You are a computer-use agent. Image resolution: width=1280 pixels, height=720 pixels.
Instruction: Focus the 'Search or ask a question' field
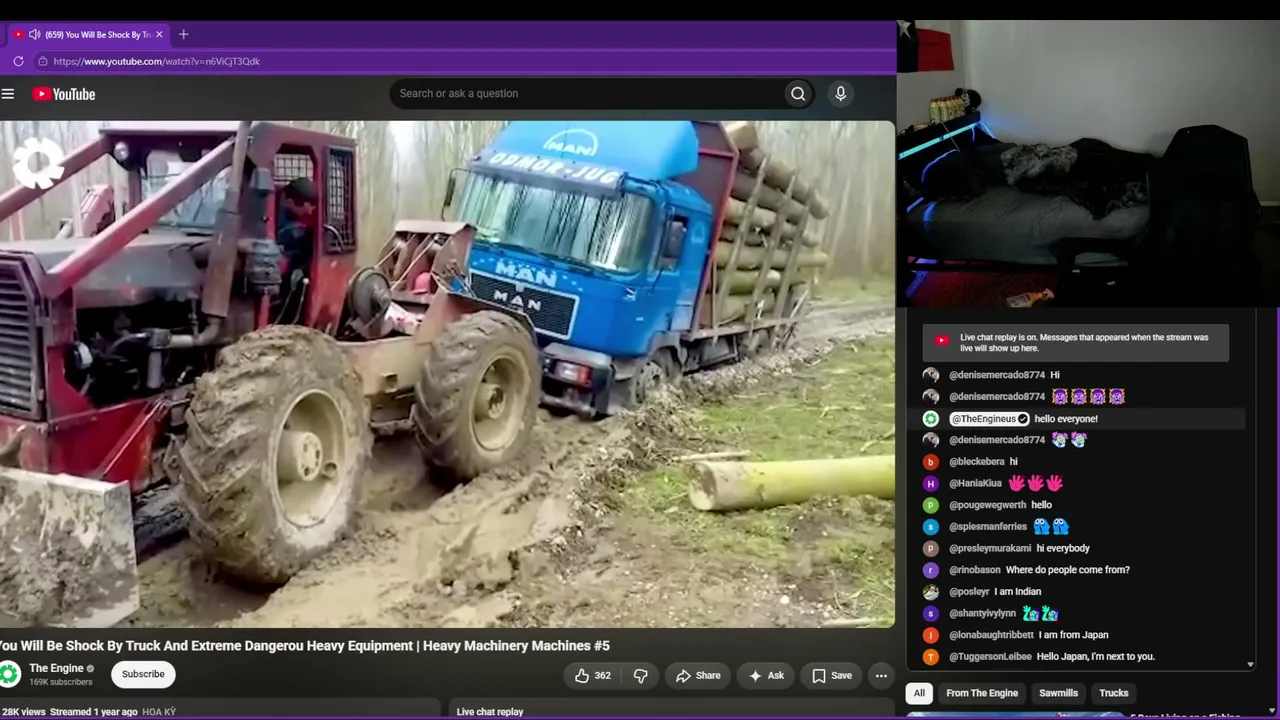click(x=586, y=94)
